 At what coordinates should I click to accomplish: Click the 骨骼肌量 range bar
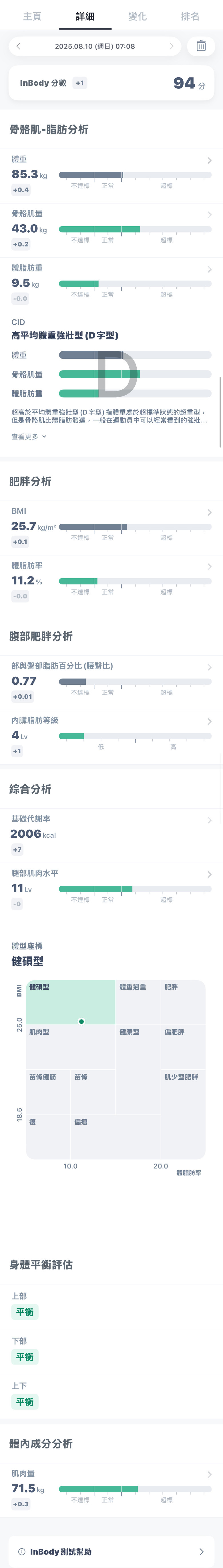coord(135,229)
